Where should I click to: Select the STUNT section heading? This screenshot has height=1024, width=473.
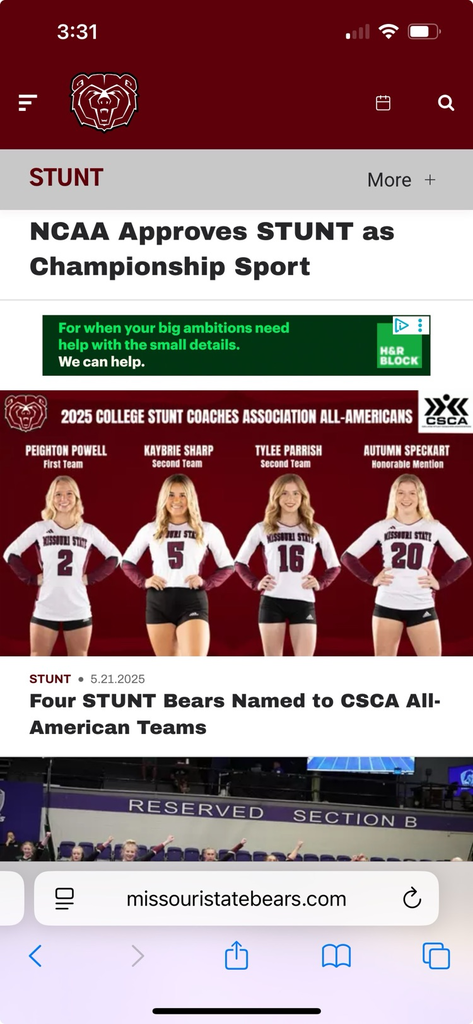click(x=66, y=178)
